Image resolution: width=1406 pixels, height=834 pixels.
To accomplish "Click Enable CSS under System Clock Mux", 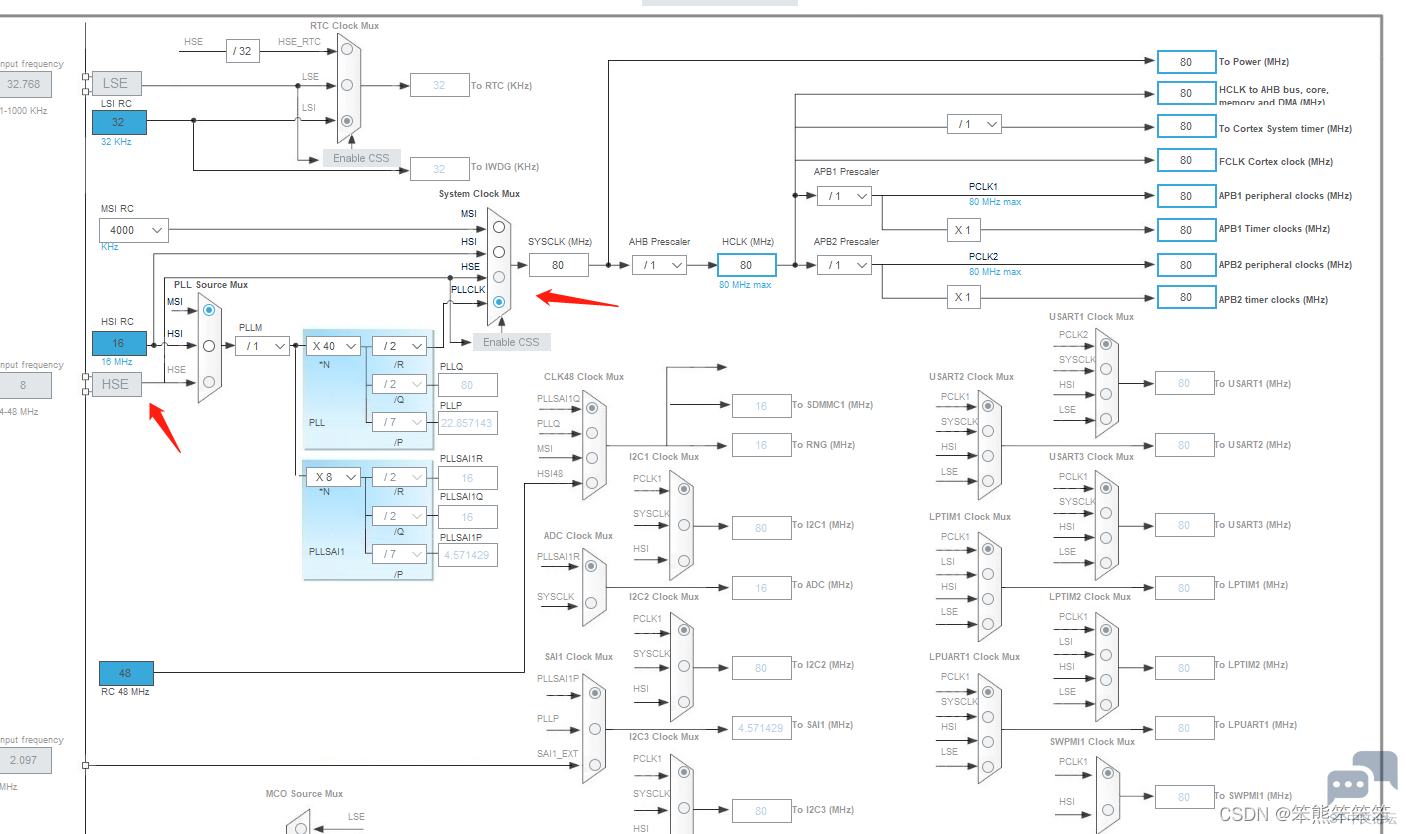I will pyautogui.click(x=511, y=342).
